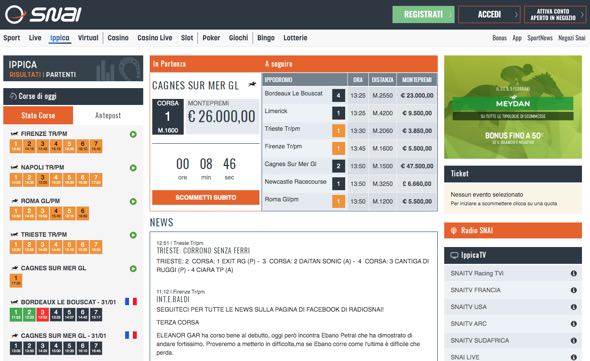Viewport: 590px width, 361px height.
Task: Click race number 4 badge for Bordeaux Le Bouscat
Action: click(338, 95)
